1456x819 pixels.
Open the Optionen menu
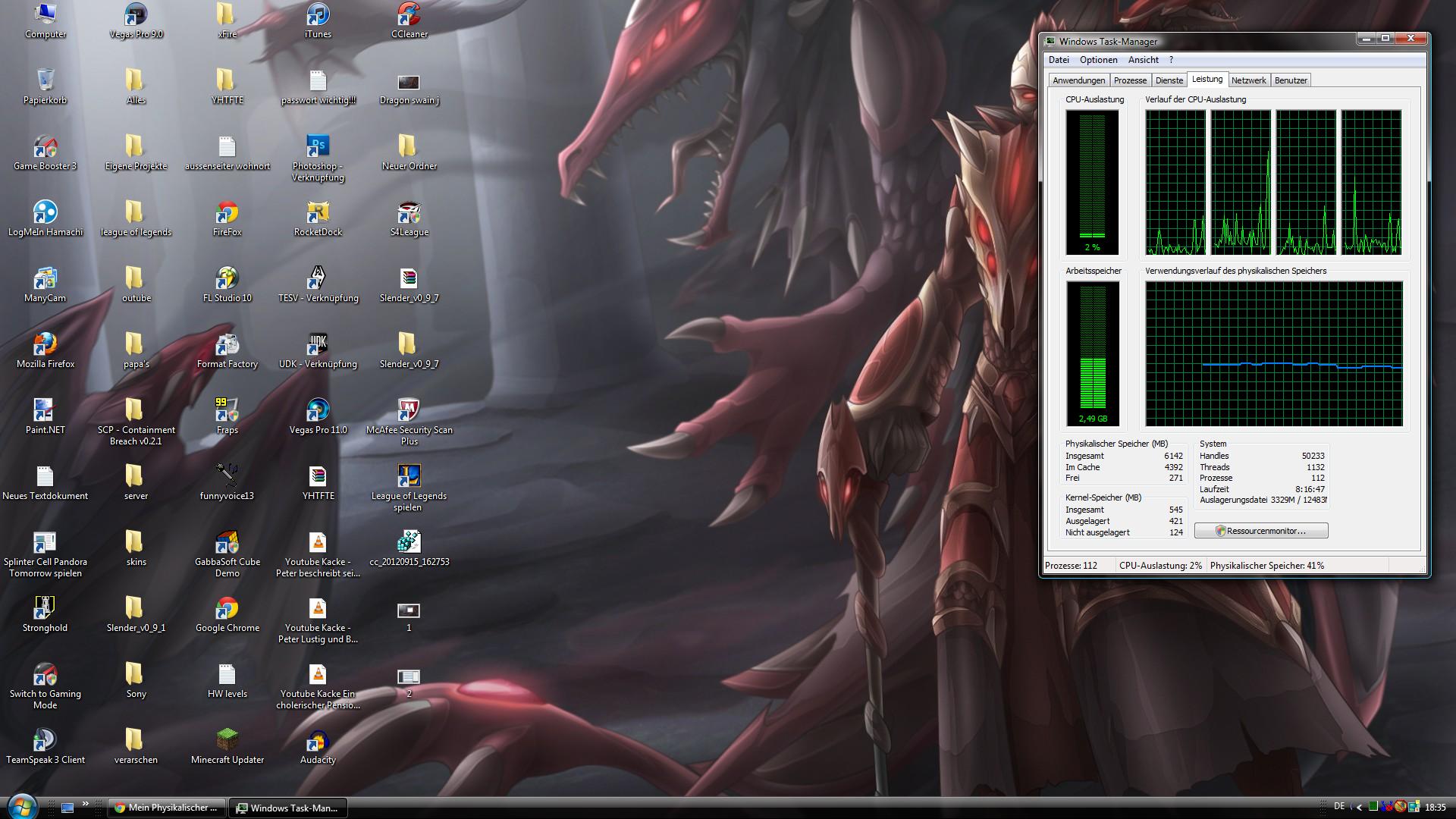[1098, 60]
